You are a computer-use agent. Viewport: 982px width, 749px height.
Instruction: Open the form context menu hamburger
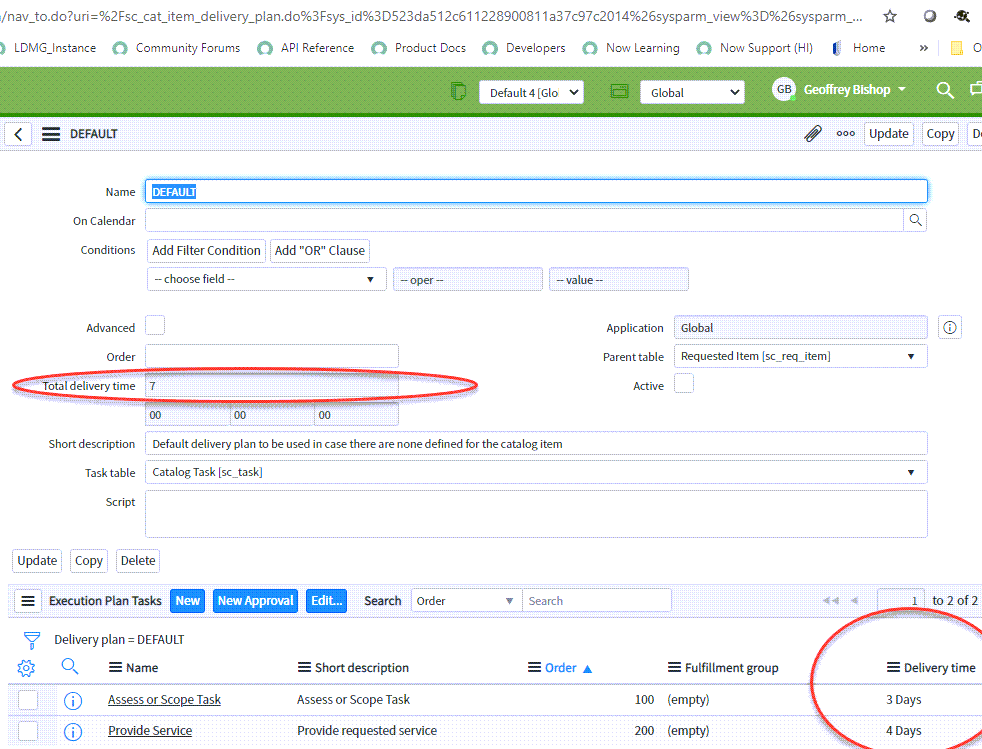point(50,133)
